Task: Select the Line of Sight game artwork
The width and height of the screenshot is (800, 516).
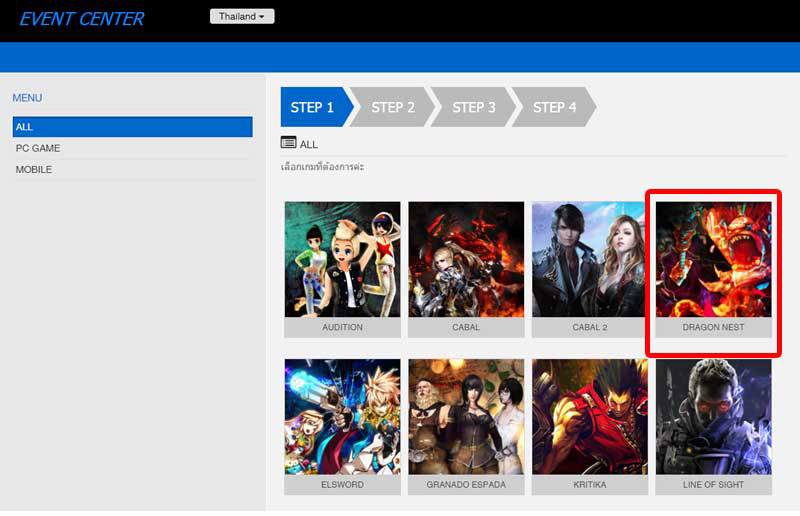Action: coord(713,417)
